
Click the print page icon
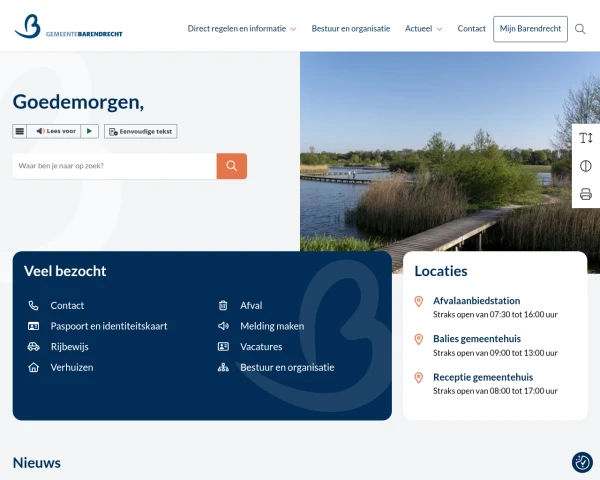[x=585, y=194]
